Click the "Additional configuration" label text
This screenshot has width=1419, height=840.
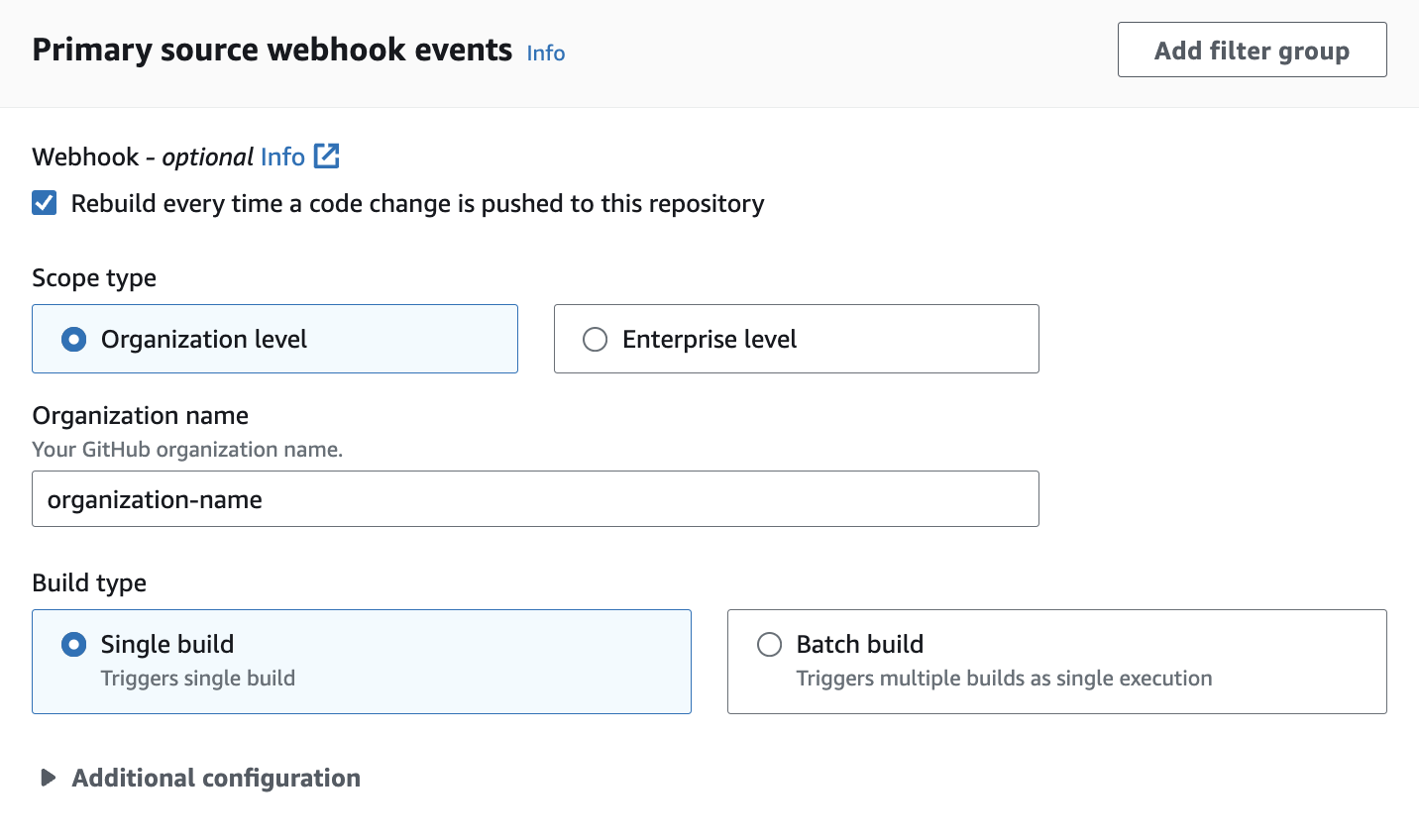coord(215,778)
